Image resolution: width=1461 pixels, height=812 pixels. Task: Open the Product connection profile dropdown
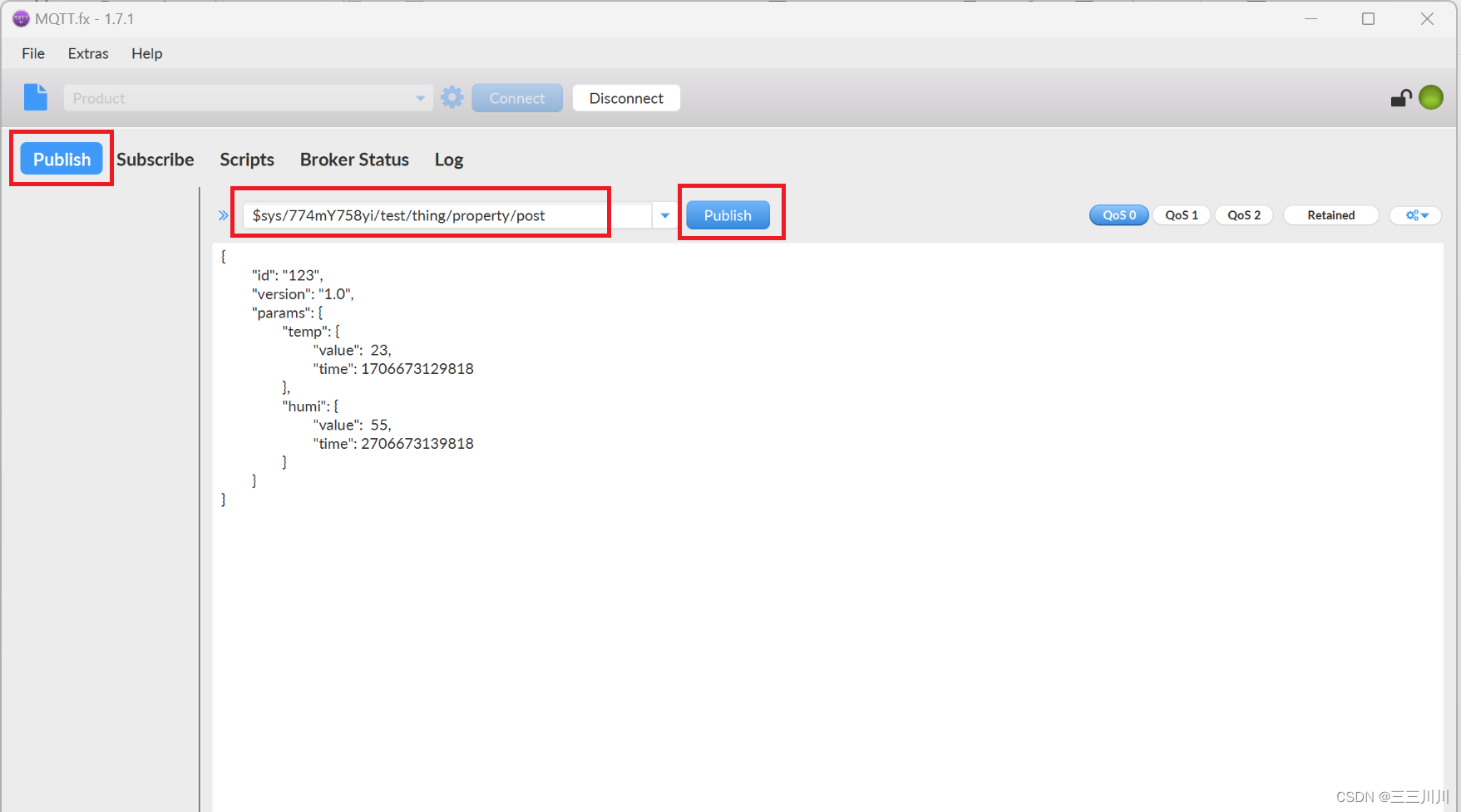[x=248, y=98]
